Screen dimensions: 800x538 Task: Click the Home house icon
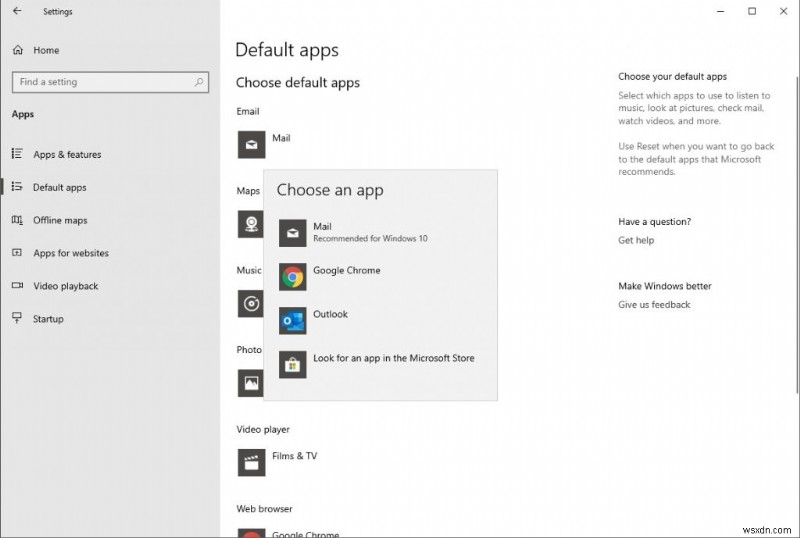(18, 50)
